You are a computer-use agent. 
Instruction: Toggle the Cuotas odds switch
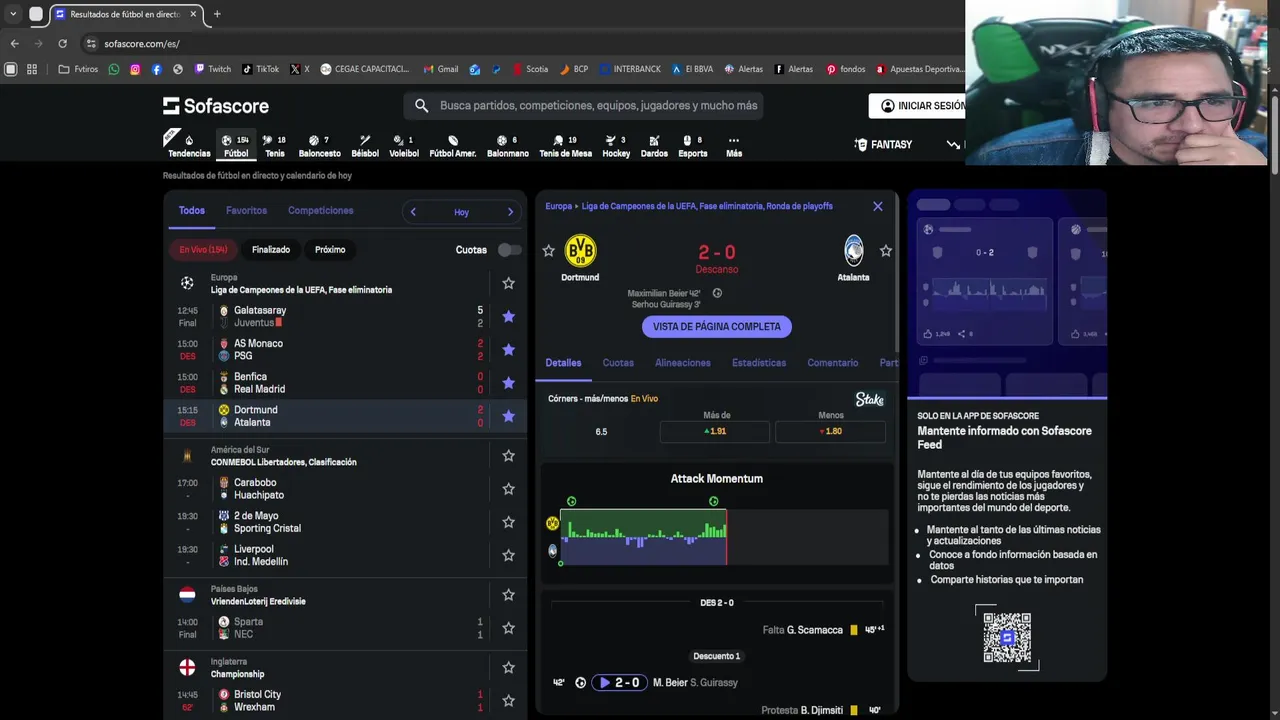tap(509, 250)
